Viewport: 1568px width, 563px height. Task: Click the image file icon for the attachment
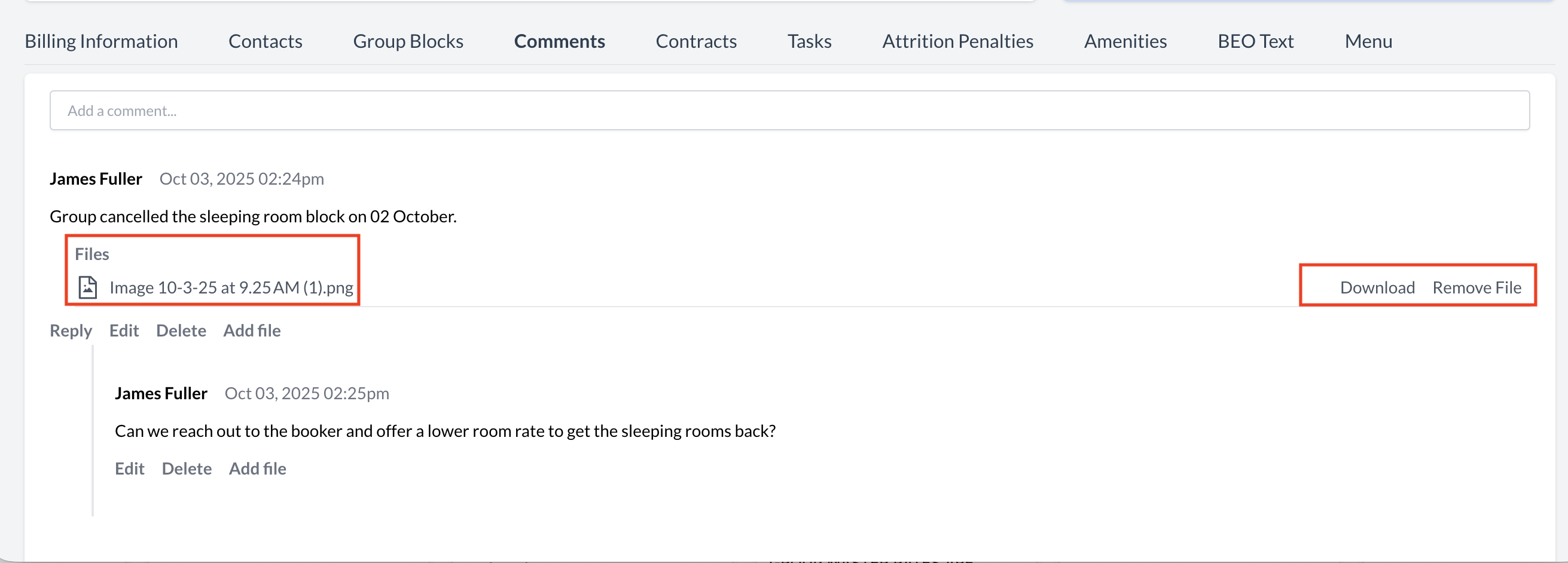[x=88, y=287]
